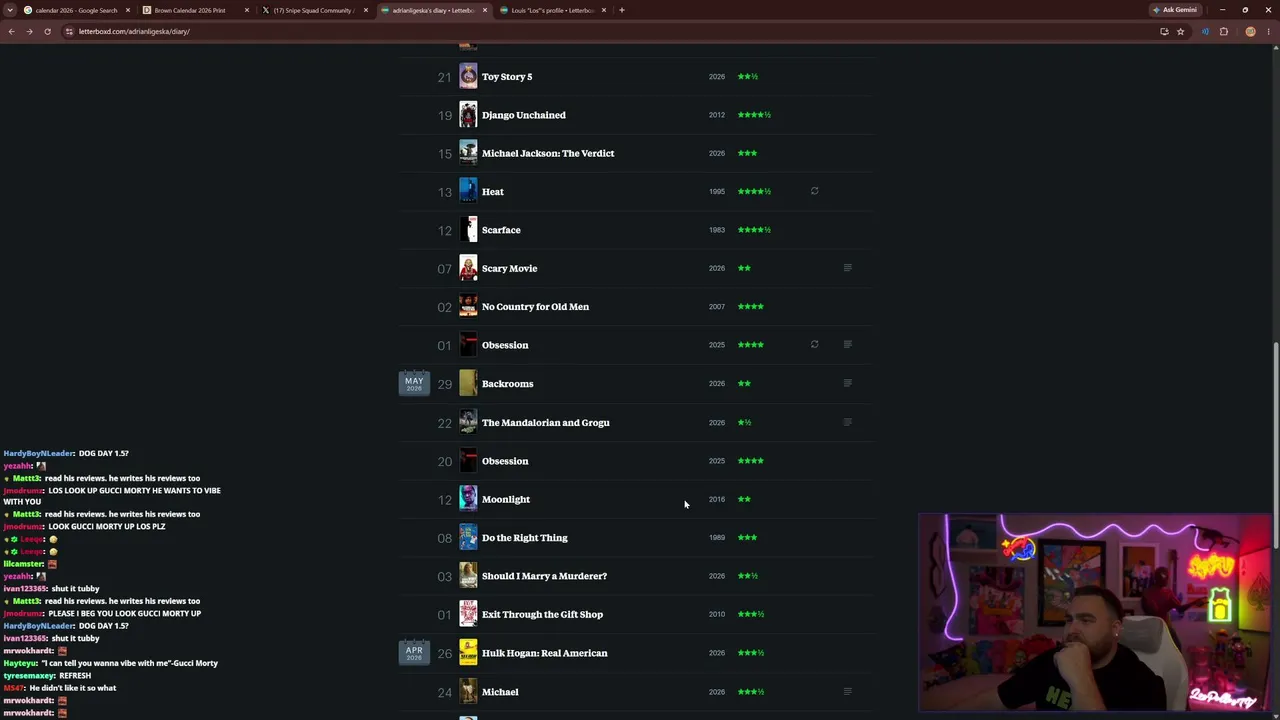Click No Country for Old Men title
This screenshot has width=1280, height=720.
point(535,307)
